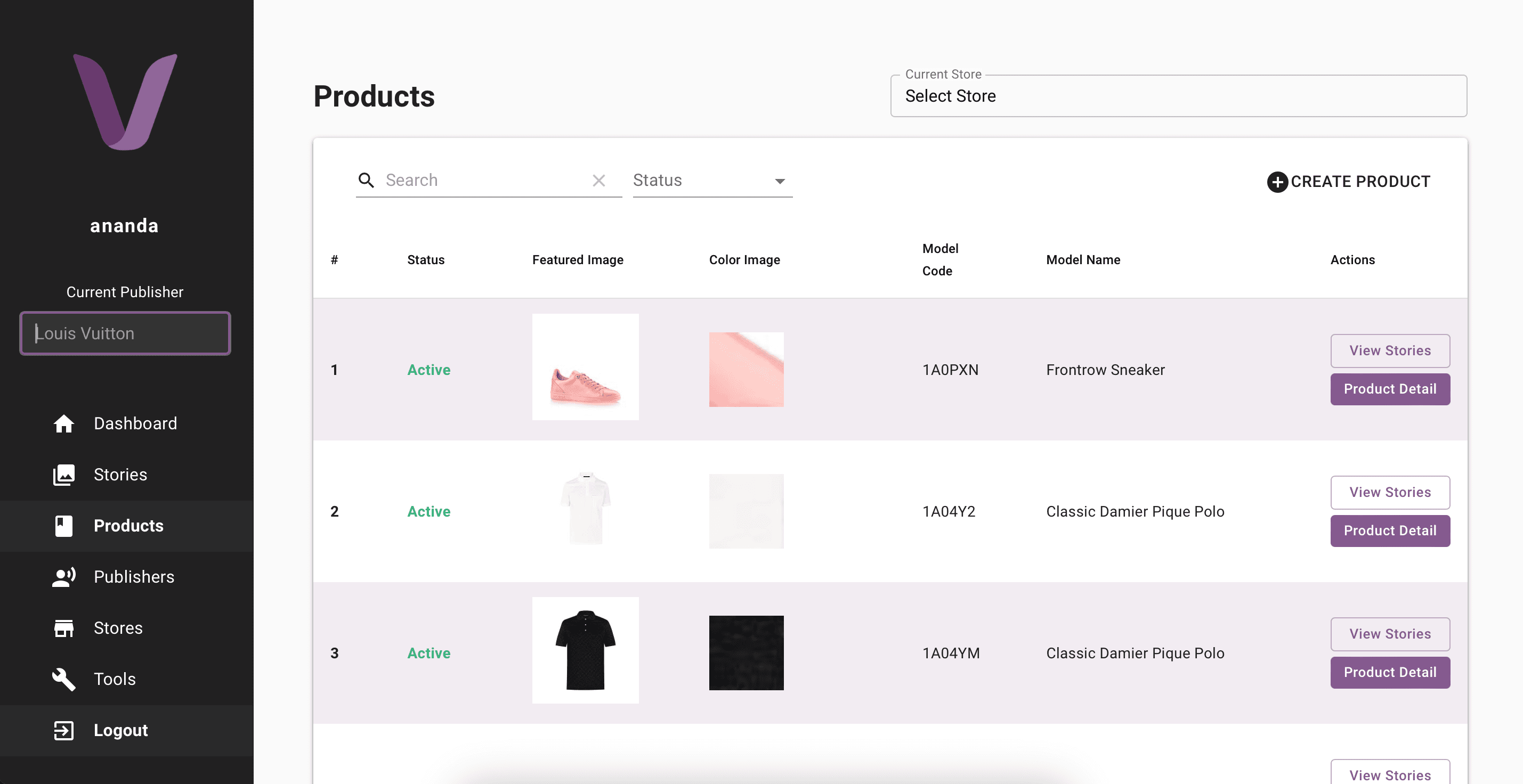Click the plus icon for Create Product

click(x=1277, y=182)
